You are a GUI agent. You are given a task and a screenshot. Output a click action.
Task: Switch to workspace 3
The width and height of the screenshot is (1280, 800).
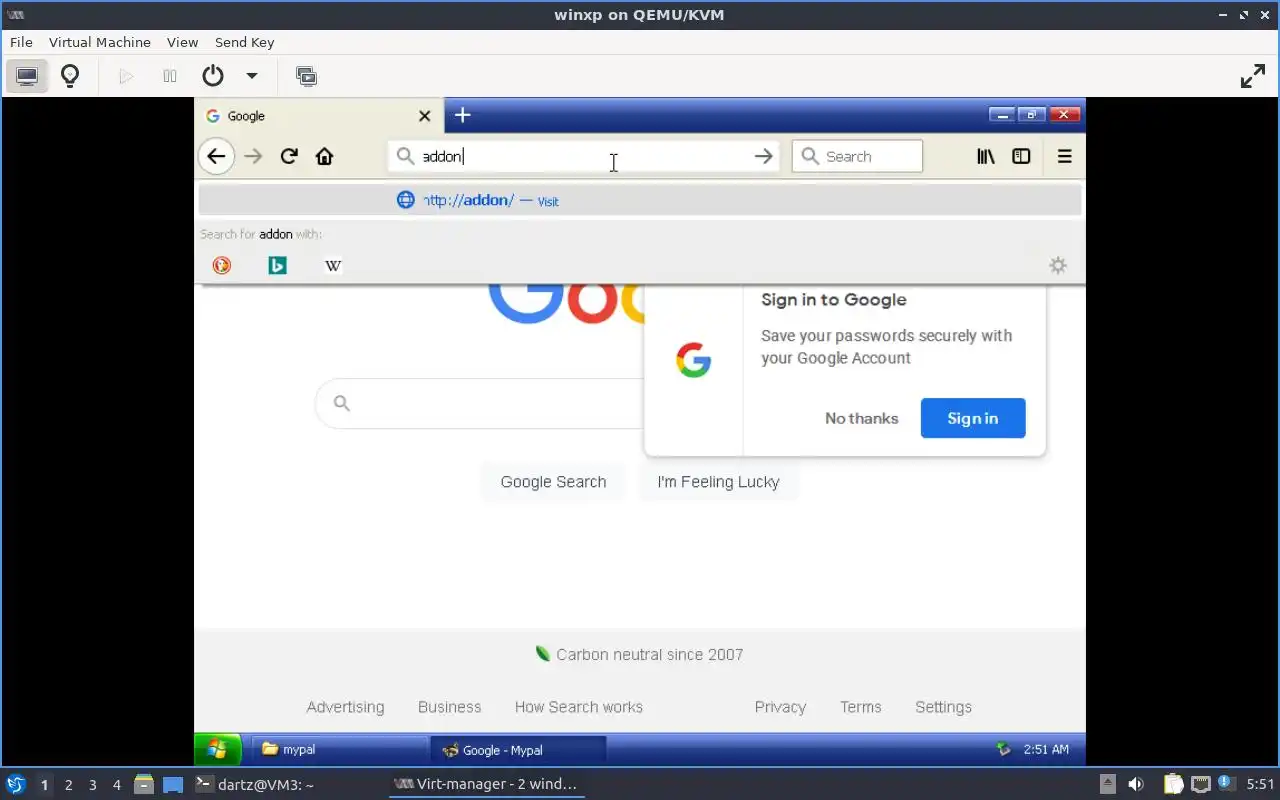[93, 785]
